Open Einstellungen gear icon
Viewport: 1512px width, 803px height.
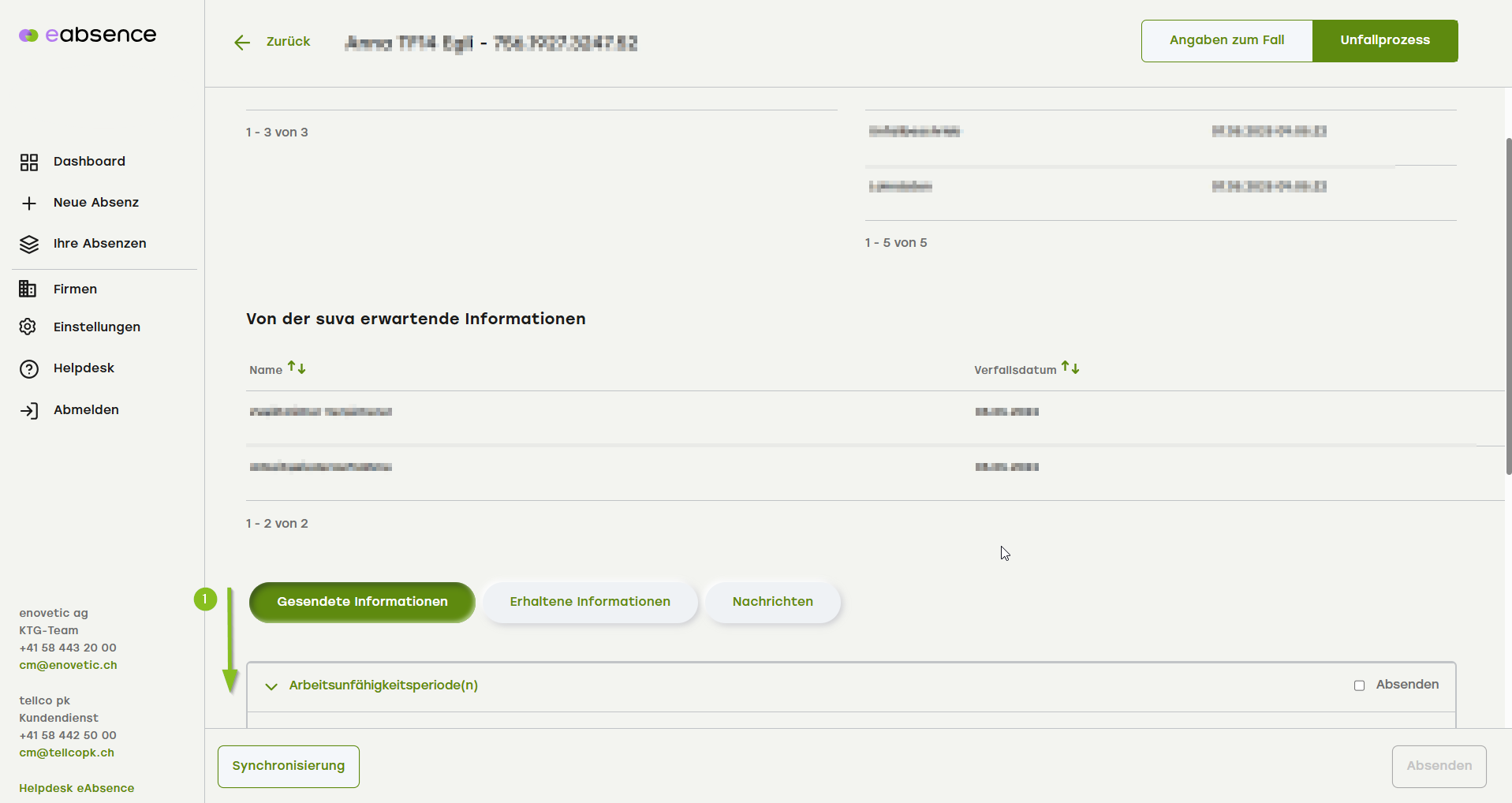28,327
